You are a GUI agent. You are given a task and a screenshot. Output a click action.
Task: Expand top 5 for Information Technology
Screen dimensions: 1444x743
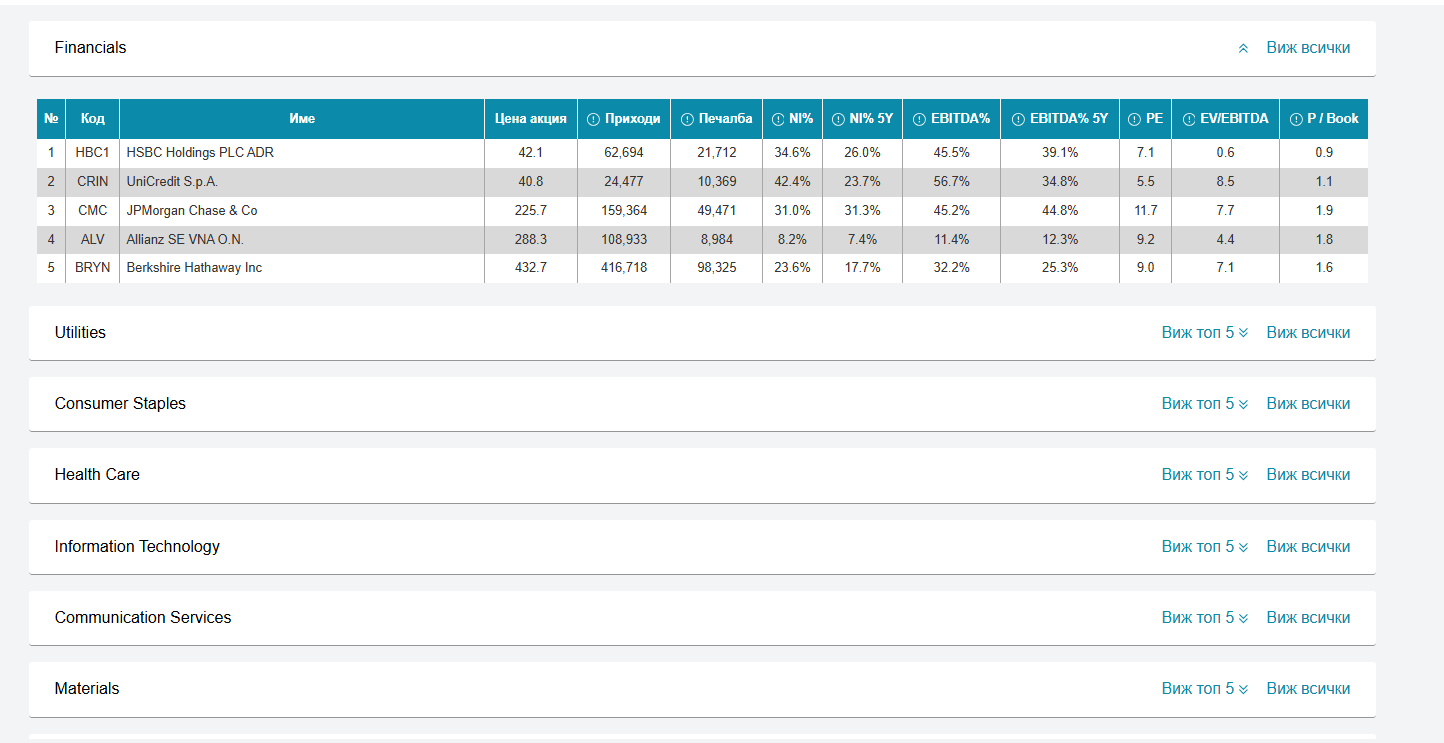point(1205,547)
